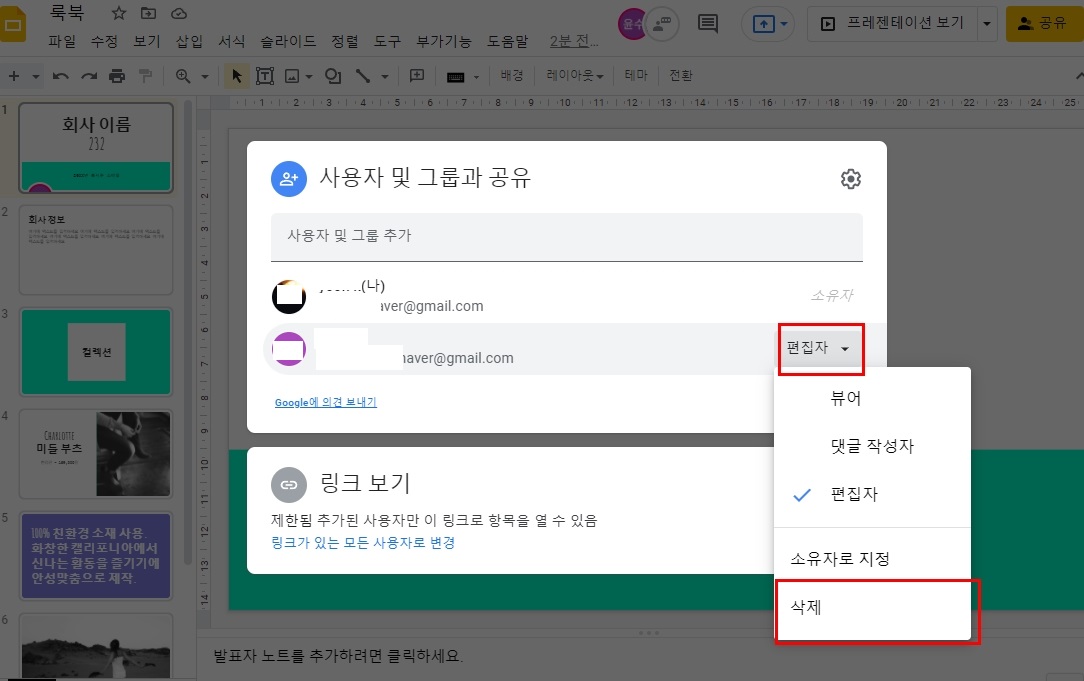Select the Line tool
Image resolution: width=1084 pixels, height=681 pixels.
coord(362,75)
